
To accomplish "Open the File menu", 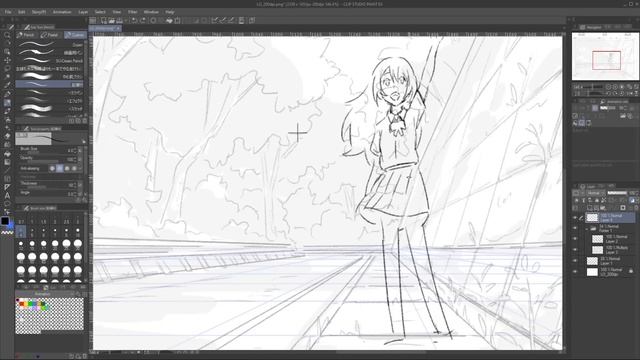I will pos(8,12).
